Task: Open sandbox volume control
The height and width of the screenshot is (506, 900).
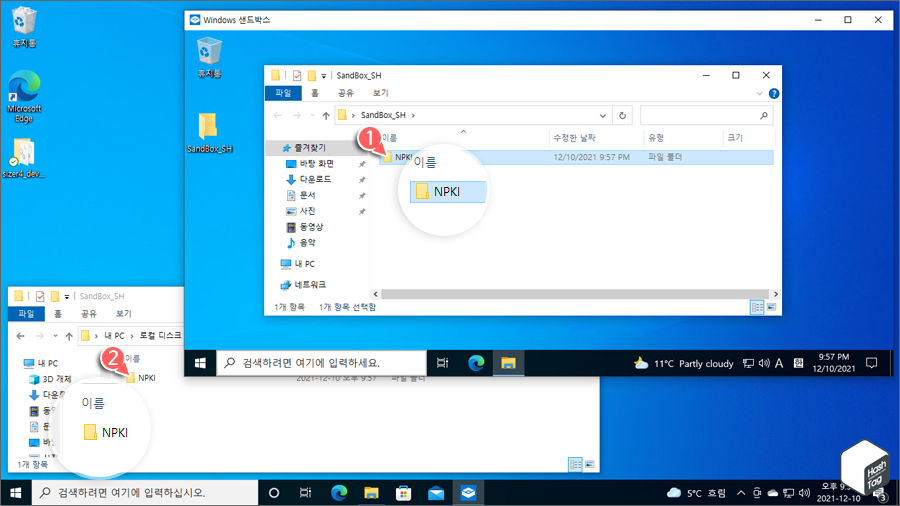Action: click(764, 363)
